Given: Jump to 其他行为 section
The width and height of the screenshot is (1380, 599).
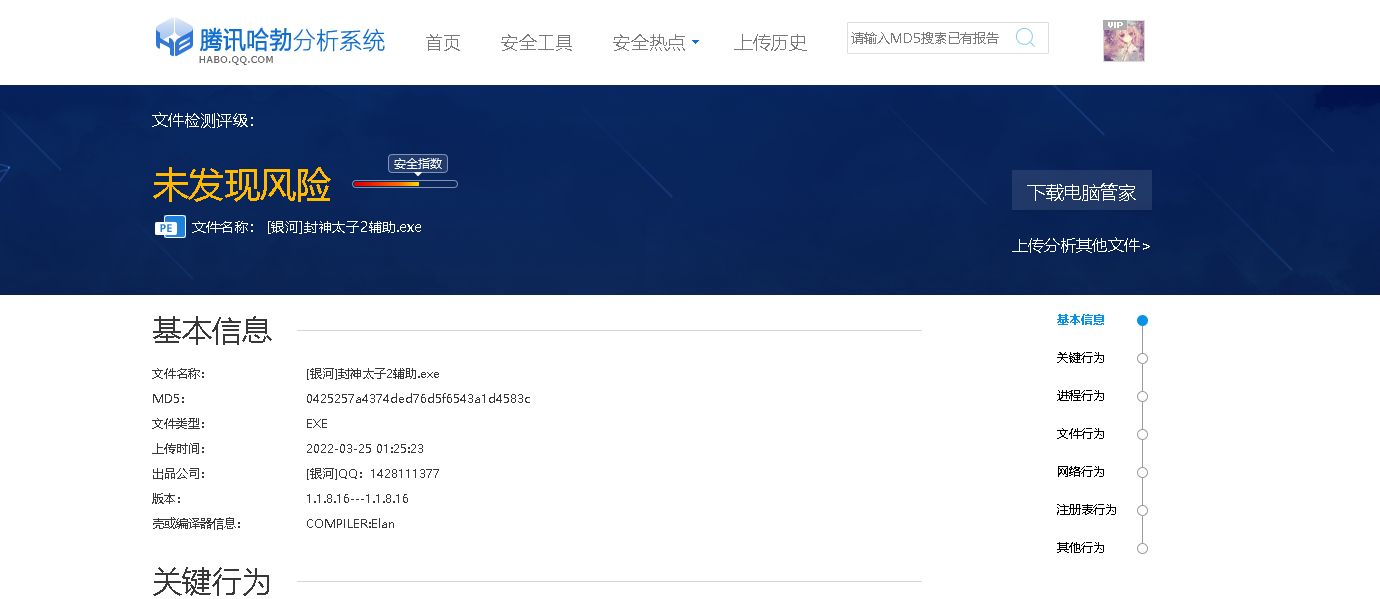Looking at the screenshot, I should click(1080, 548).
